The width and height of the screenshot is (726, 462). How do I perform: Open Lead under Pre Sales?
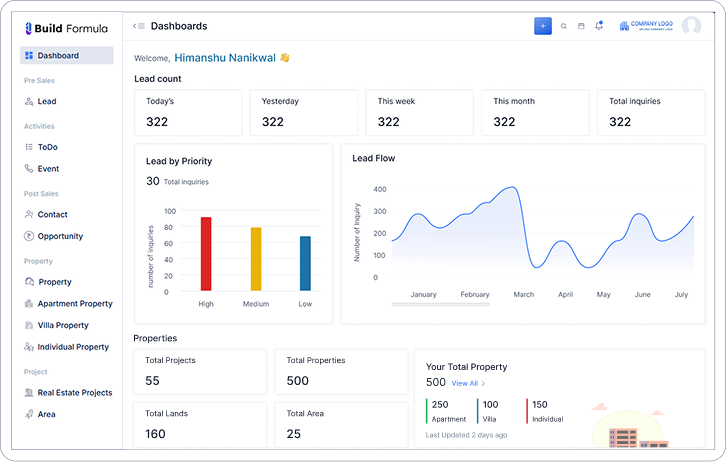(x=46, y=102)
